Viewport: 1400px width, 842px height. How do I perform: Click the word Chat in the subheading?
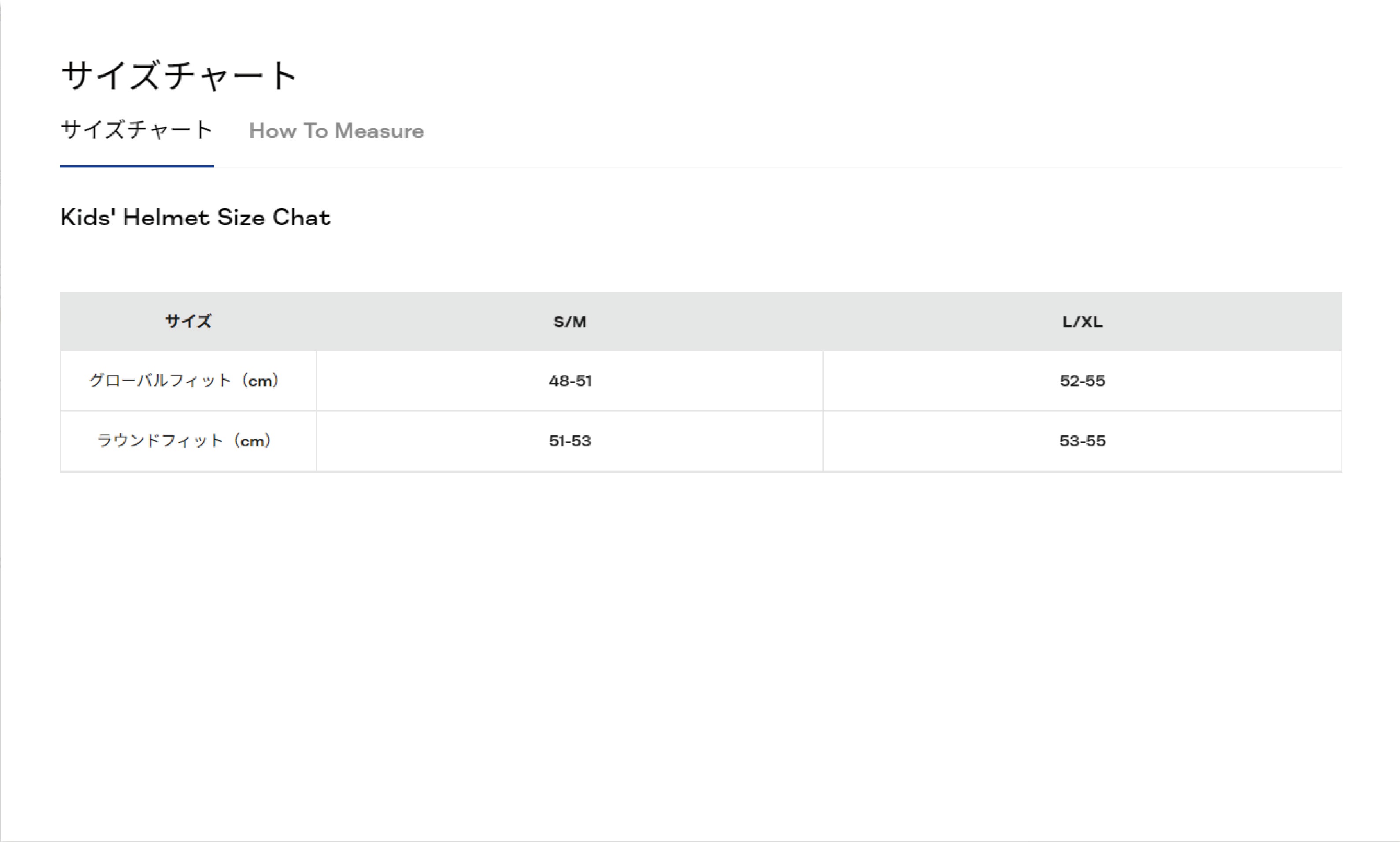(x=301, y=217)
